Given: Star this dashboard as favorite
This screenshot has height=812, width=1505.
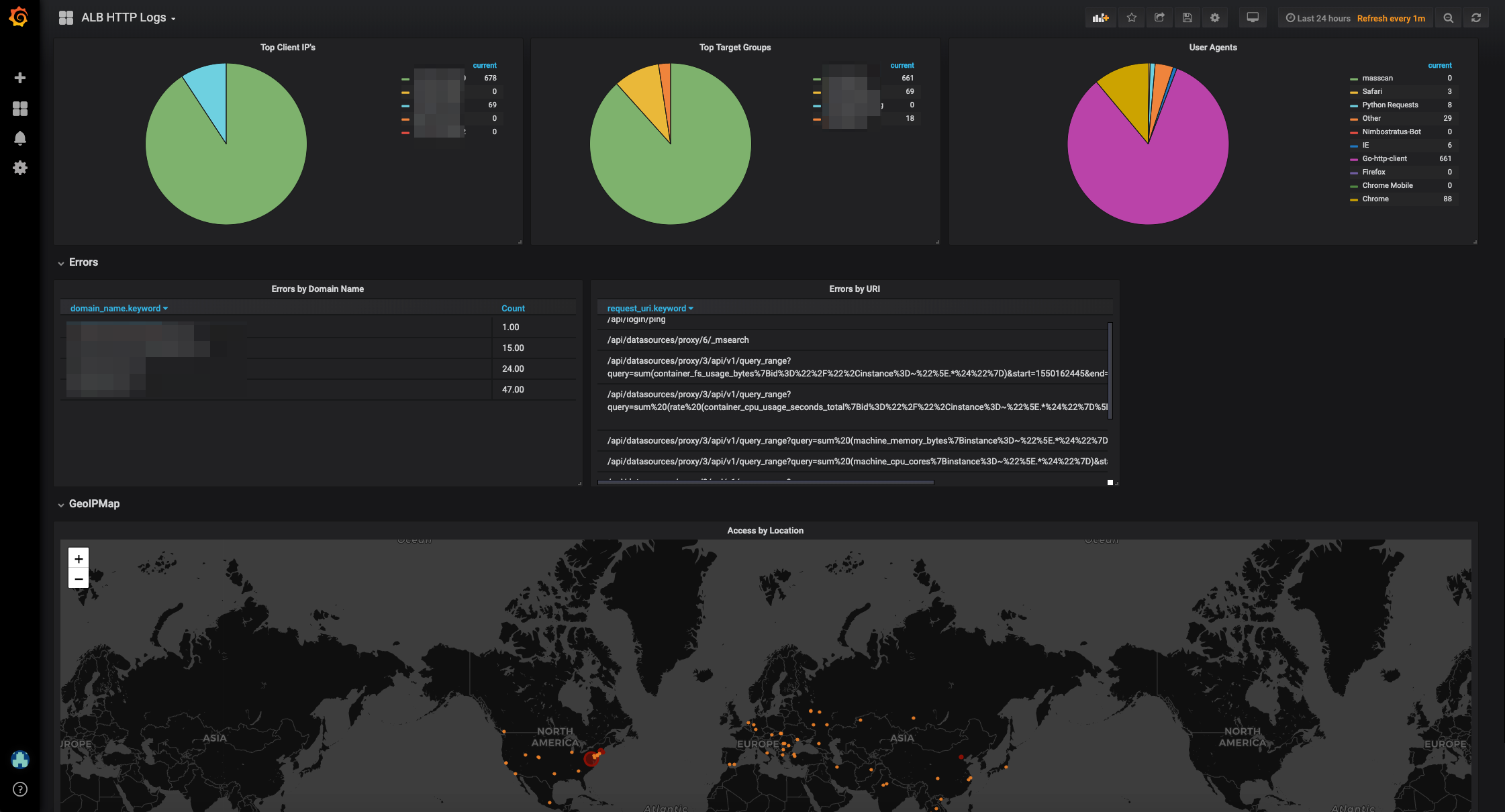Looking at the screenshot, I should point(1132,18).
